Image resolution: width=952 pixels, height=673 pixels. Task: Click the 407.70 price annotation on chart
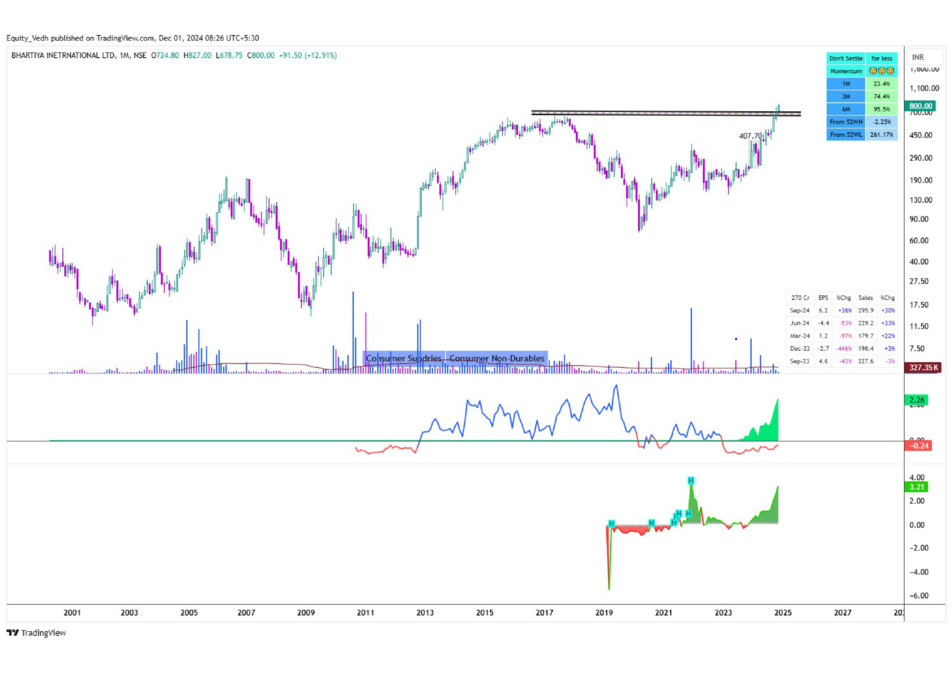pyautogui.click(x=750, y=136)
